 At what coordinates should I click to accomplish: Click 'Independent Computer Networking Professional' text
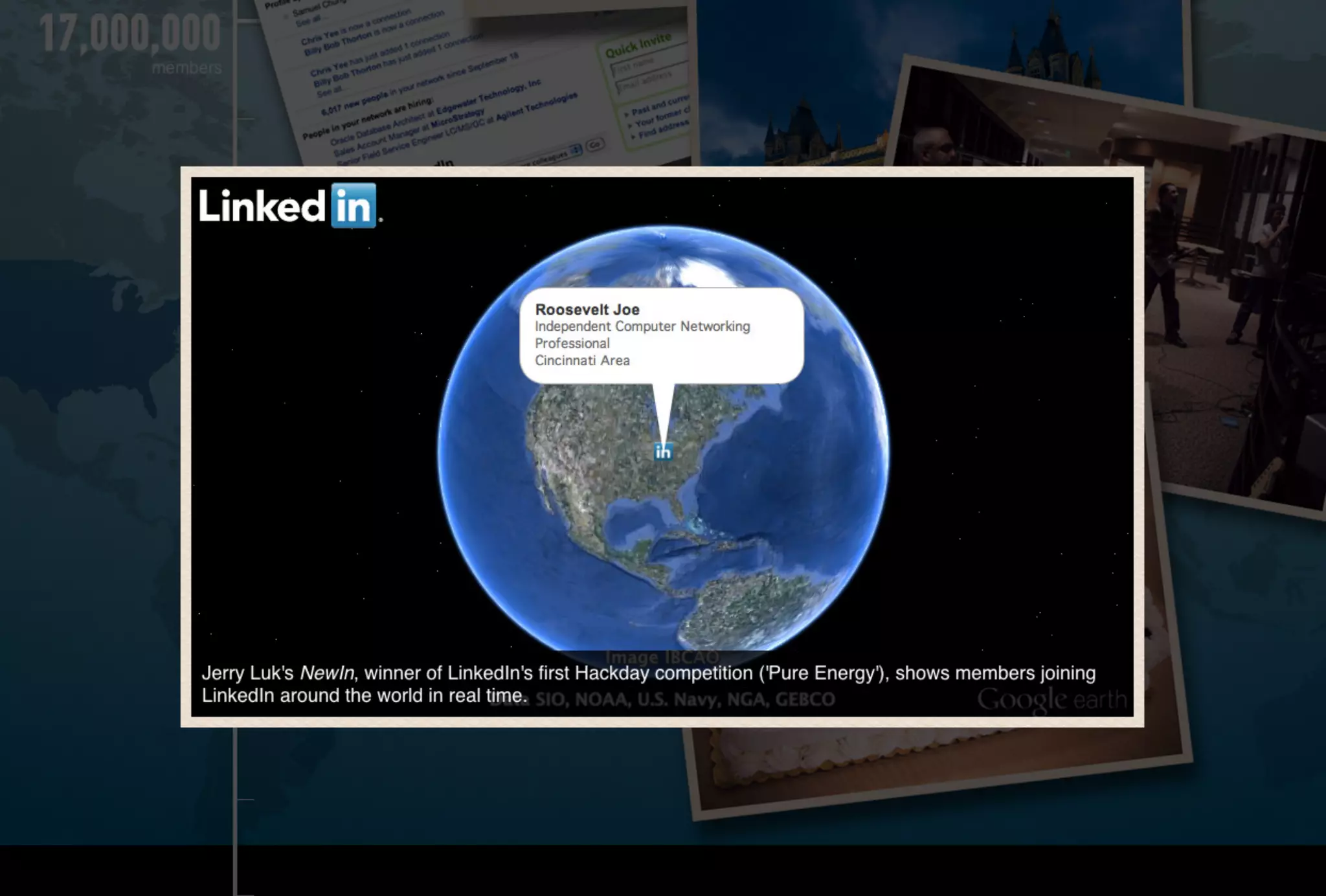point(642,335)
